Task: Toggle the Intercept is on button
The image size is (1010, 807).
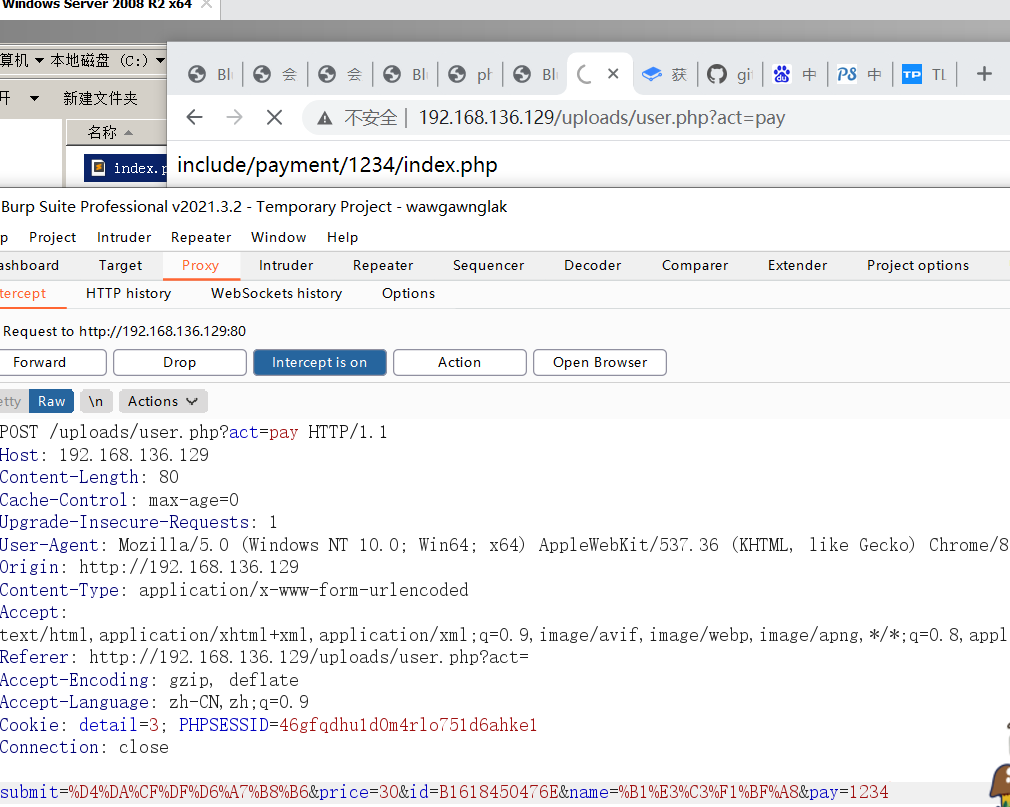Action: (319, 362)
